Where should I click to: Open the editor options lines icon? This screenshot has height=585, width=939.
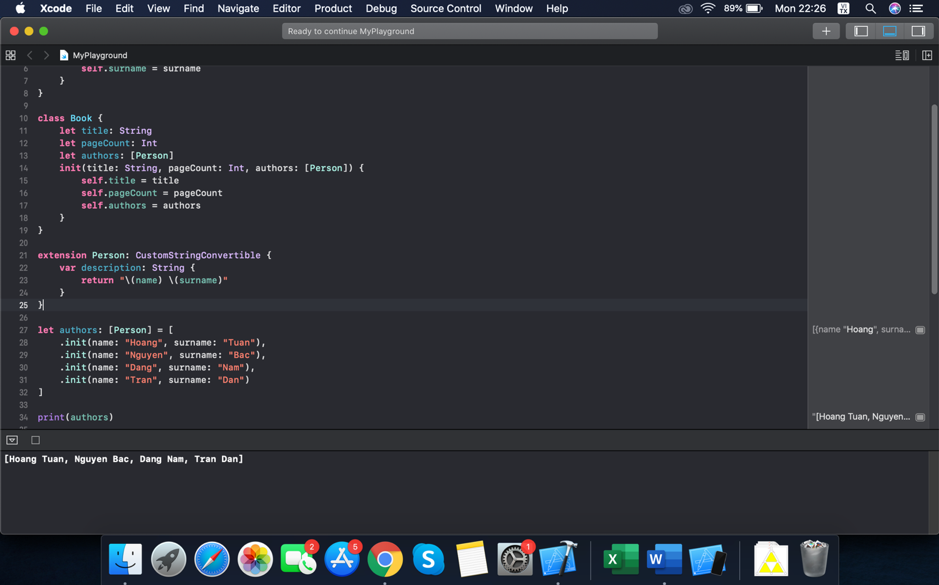[902, 56]
